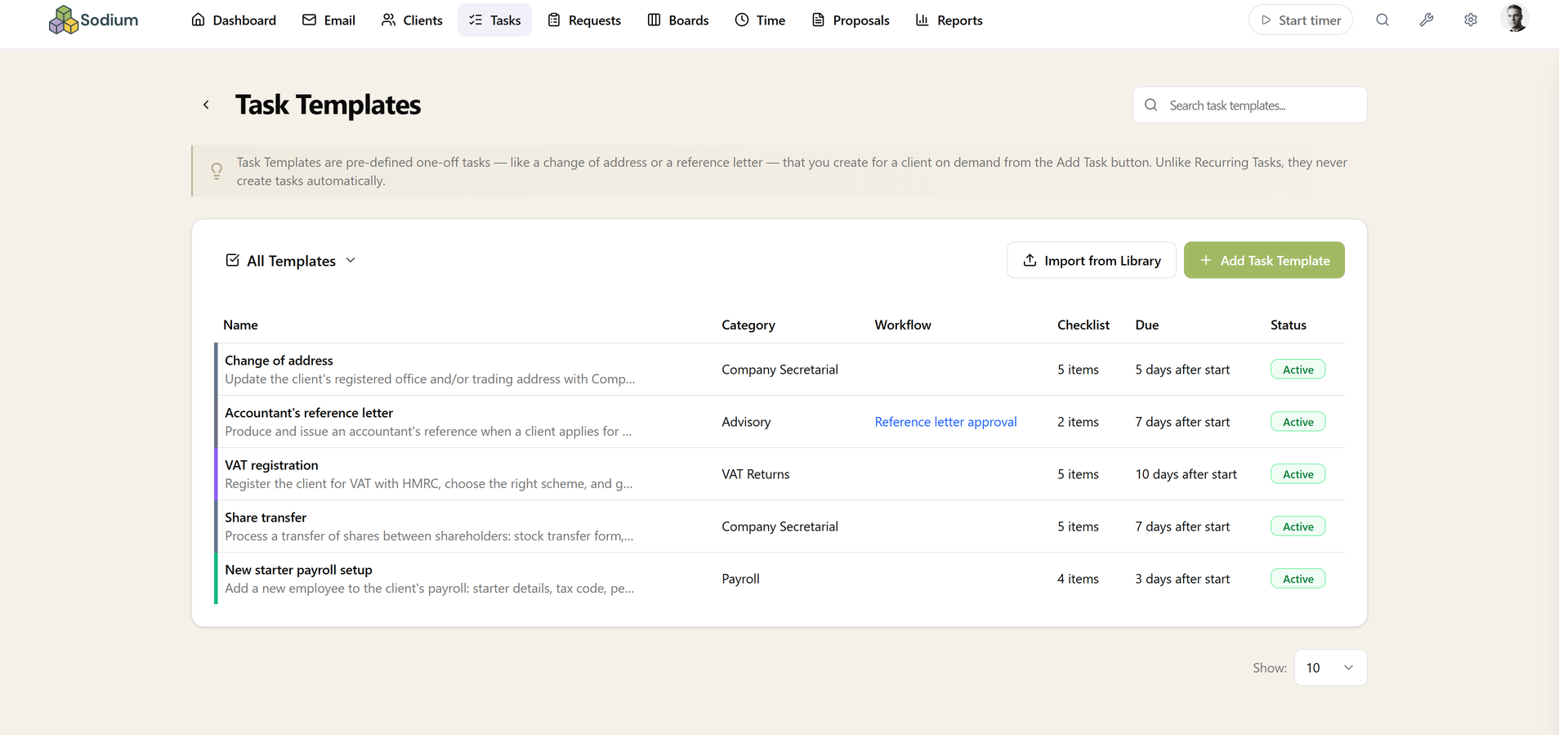The width and height of the screenshot is (1568, 735).
Task: Open the Dashboard menu
Action: (234, 20)
